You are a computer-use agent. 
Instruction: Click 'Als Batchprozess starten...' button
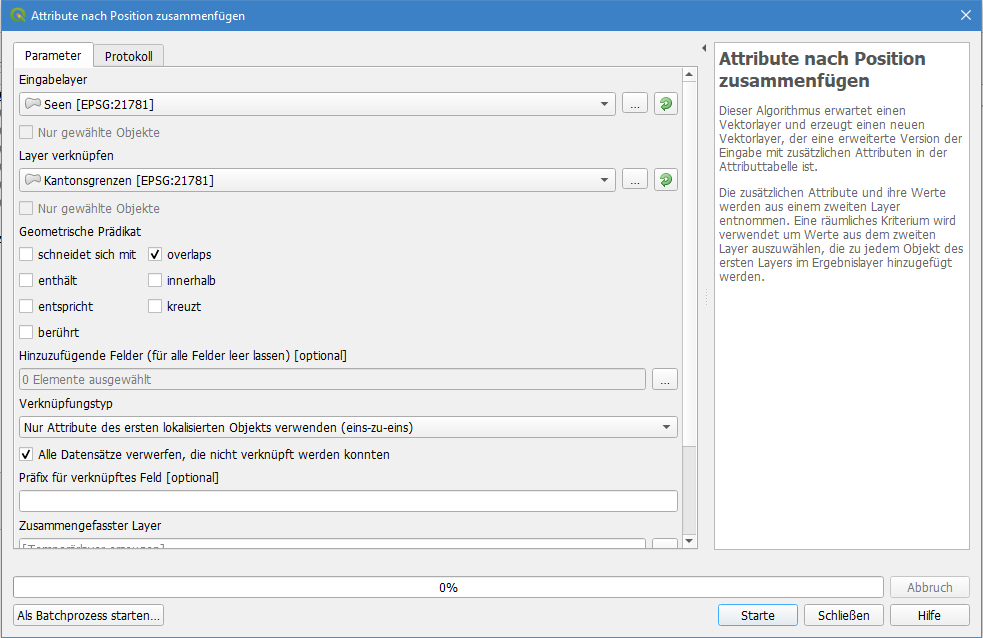point(89,615)
